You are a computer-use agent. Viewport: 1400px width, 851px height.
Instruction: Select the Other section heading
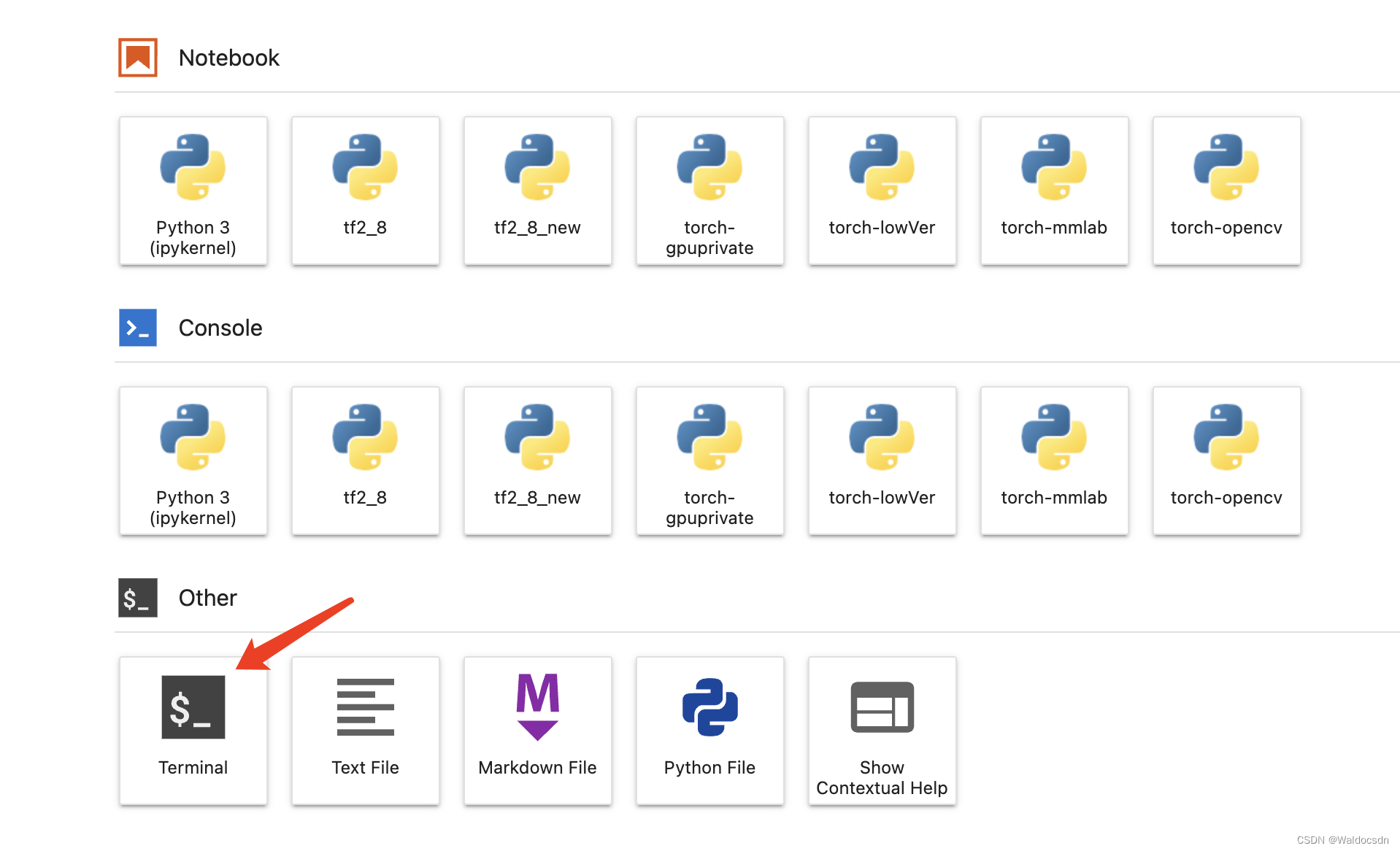point(208,598)
